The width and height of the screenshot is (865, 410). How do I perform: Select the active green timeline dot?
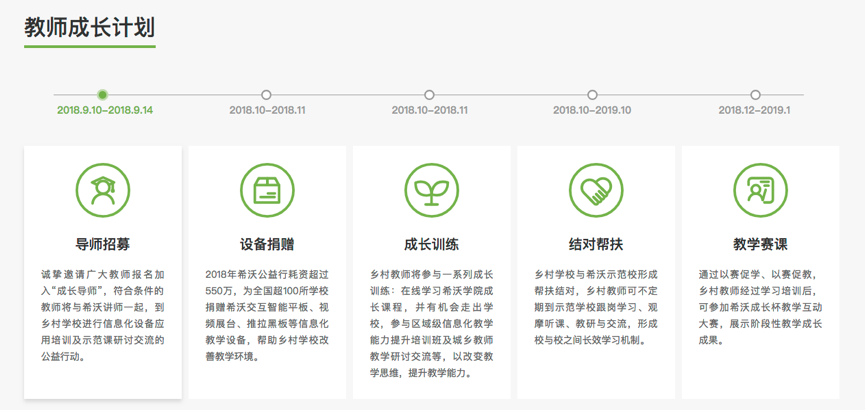coord(103,95)
